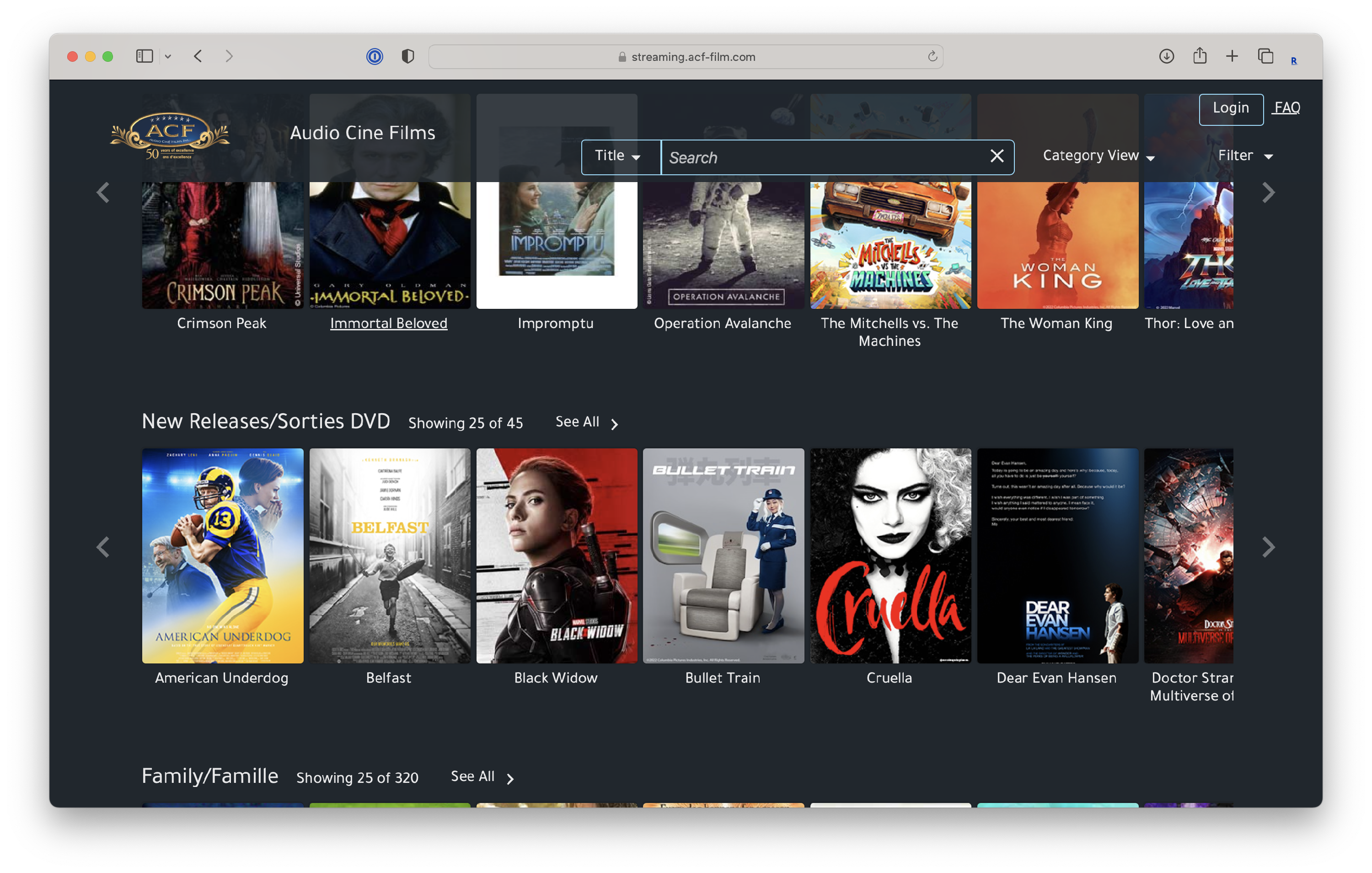Click the Login button
This screenshot has width=1372, height=873.
pos(1231,108)
